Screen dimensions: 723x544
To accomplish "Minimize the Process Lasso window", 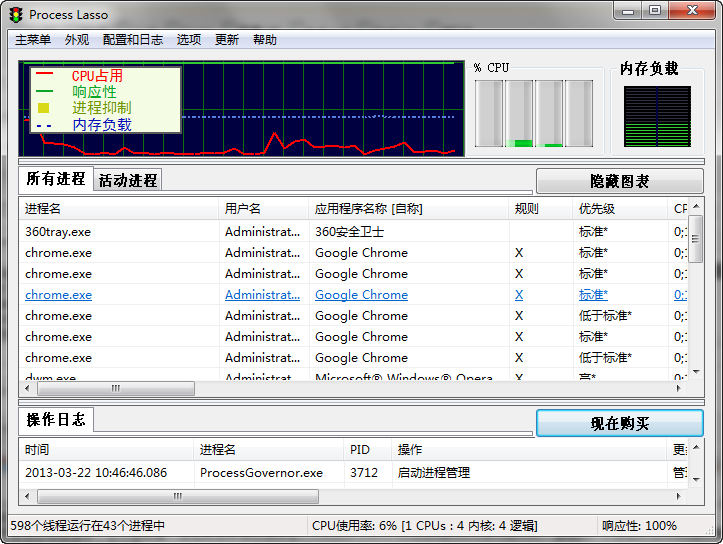I will (x=628, y=11).
